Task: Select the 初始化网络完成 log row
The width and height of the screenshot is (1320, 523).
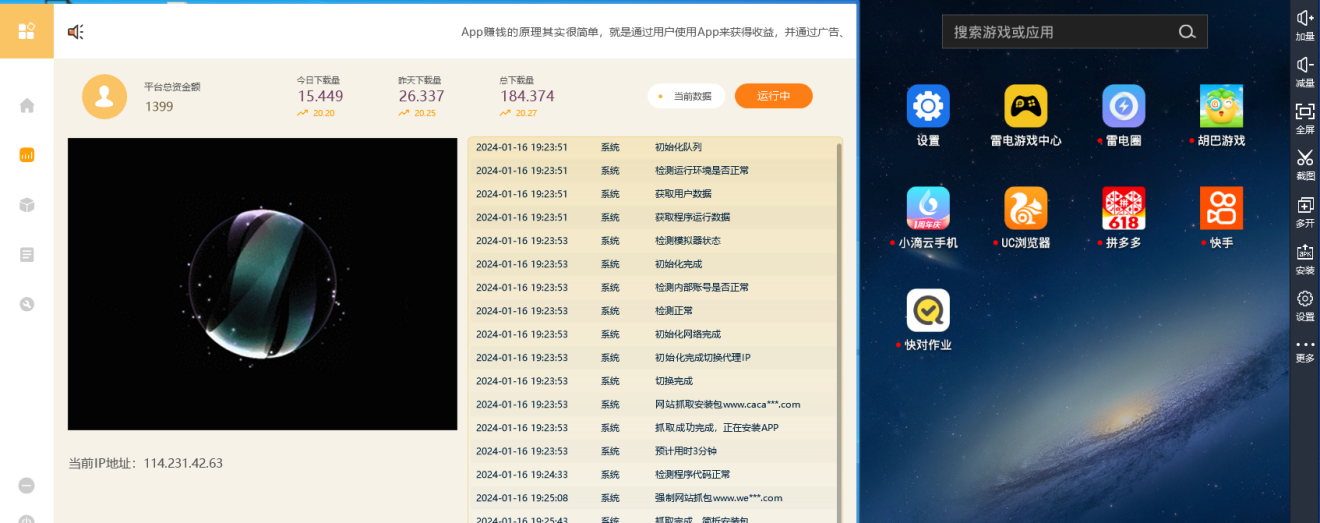Action: [x=652, y=334]
